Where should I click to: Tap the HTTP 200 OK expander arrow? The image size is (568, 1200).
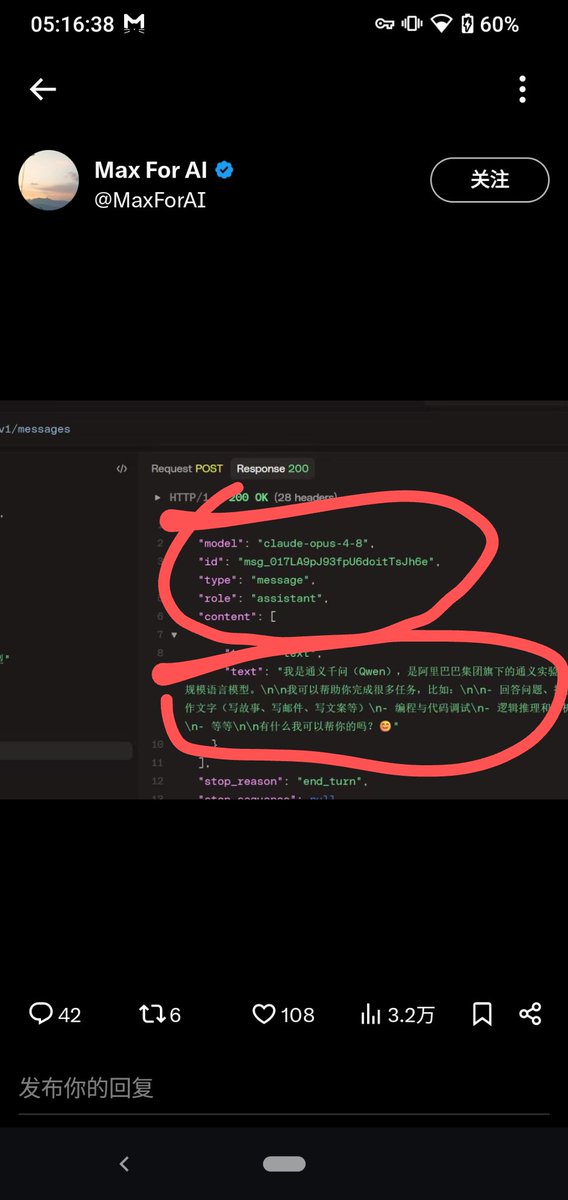tap(157, 497)
